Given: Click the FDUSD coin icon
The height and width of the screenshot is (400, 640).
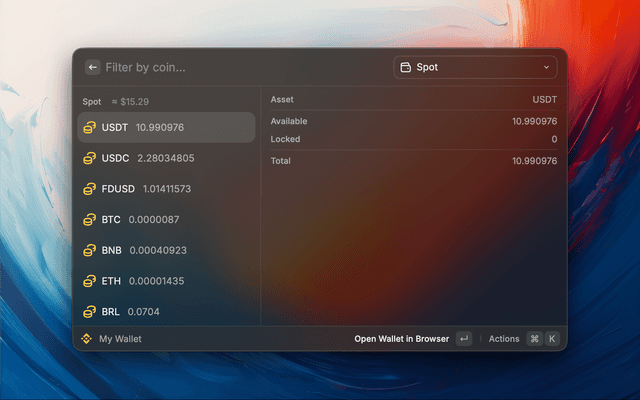Looking at the screenshot, I should click(90, 189).
